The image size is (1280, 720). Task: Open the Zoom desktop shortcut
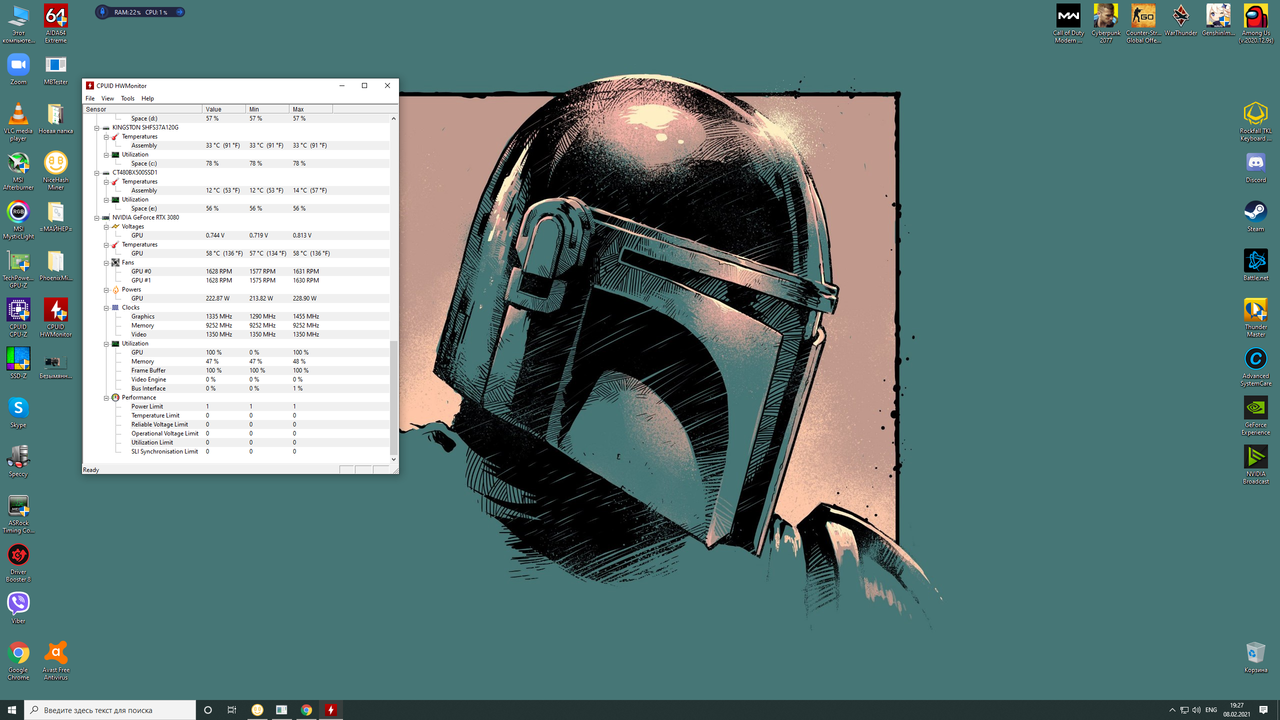[18, 70]
